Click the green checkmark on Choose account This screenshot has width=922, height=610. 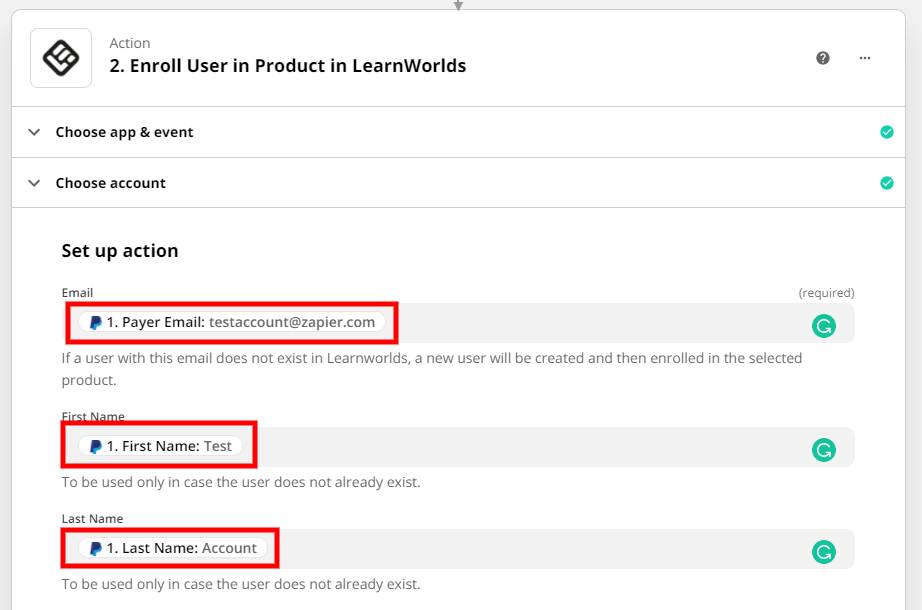pos(886,183)
